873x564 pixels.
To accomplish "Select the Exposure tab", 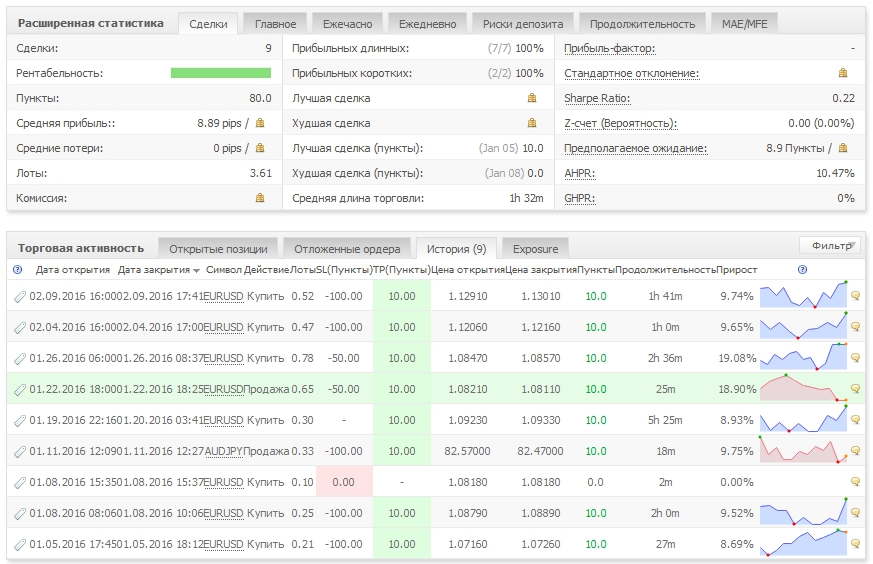I will (535, 248).
